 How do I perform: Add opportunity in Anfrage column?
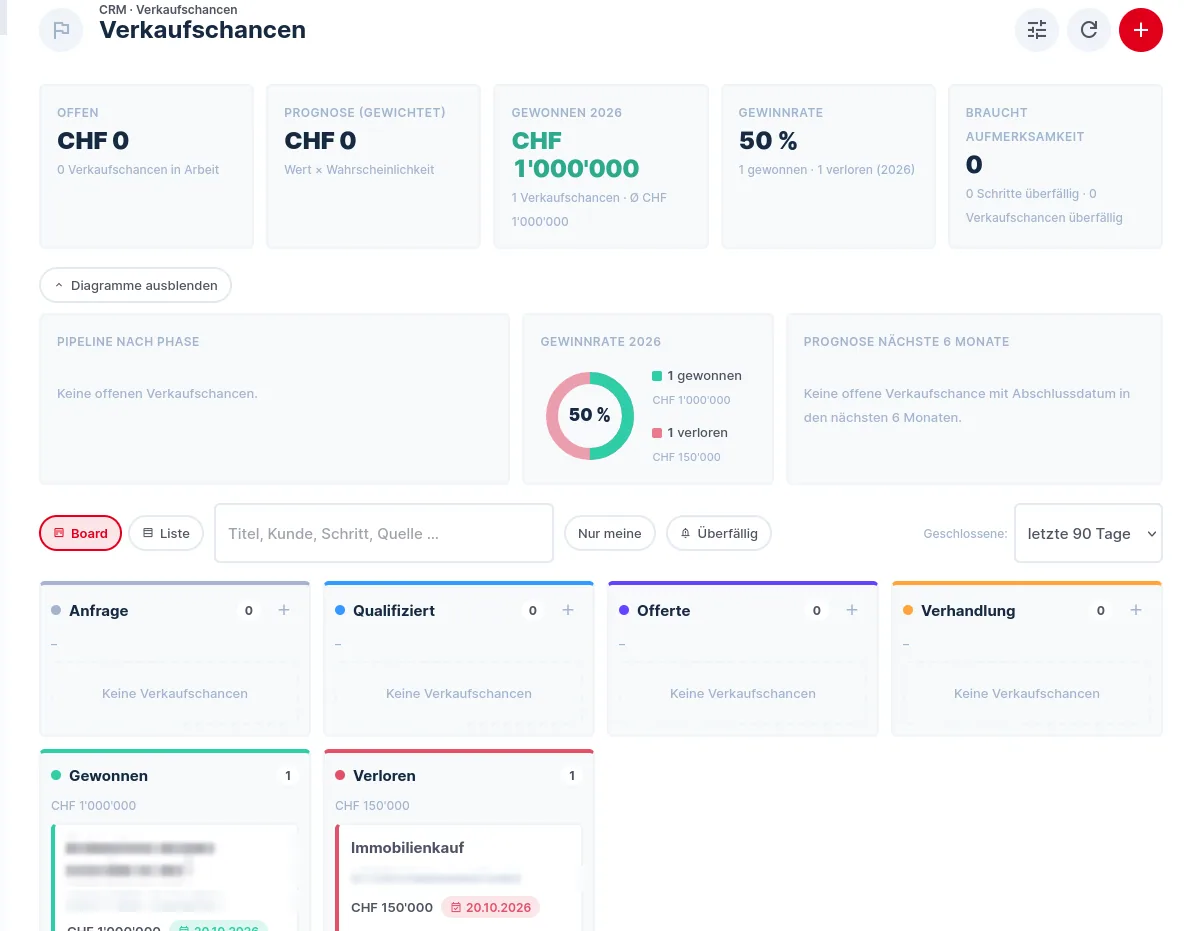pyautogui.click(x=284, y=610)
